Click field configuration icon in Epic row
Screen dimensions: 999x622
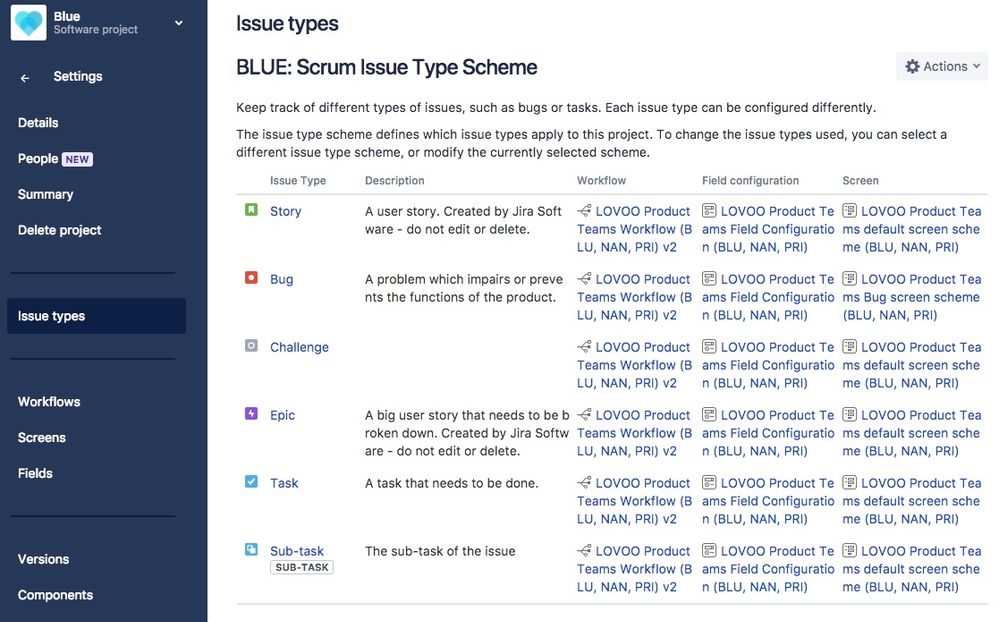[x=709, y=414]
